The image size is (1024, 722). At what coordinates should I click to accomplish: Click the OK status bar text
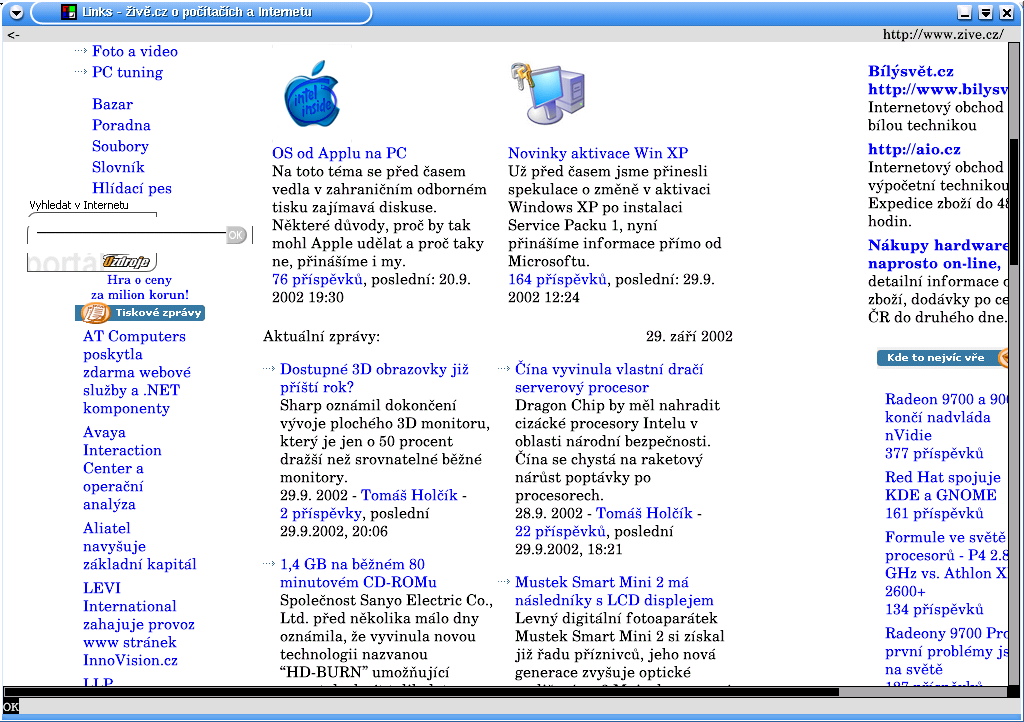[10, 706]
